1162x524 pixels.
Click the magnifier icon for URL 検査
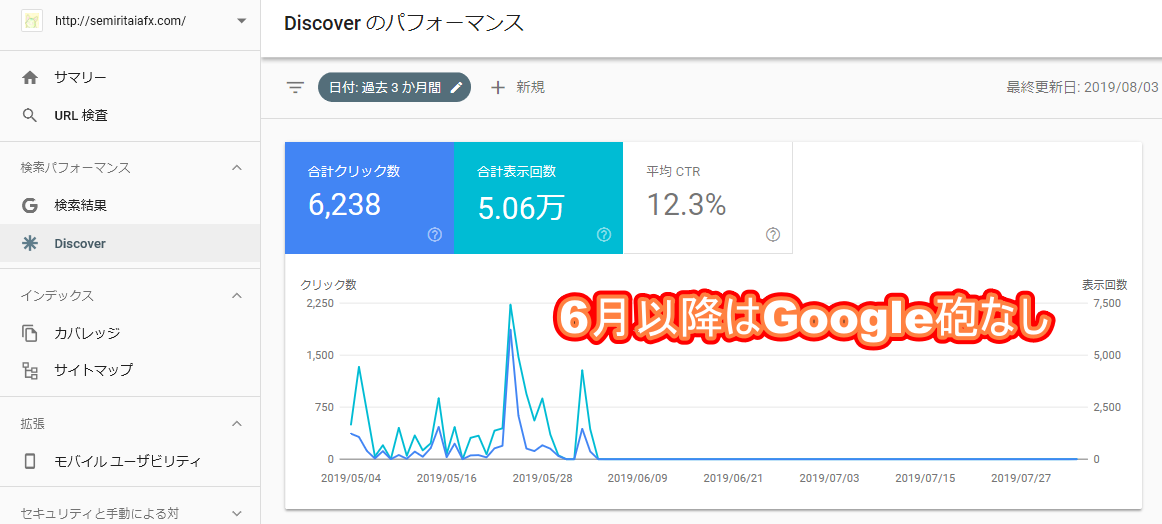tap(30, 116)
